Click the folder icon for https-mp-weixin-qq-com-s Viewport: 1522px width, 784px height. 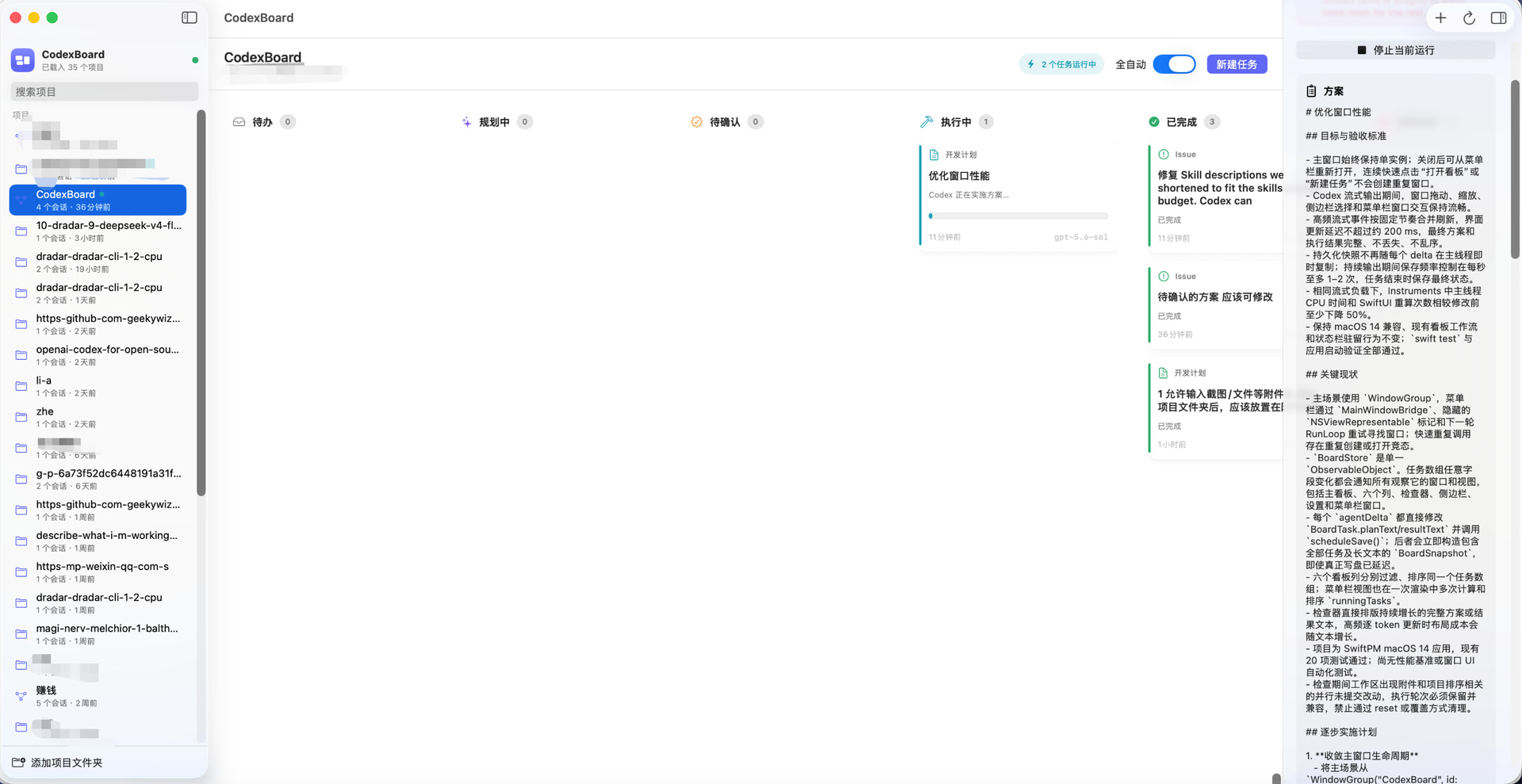click(x=21, y=572)
